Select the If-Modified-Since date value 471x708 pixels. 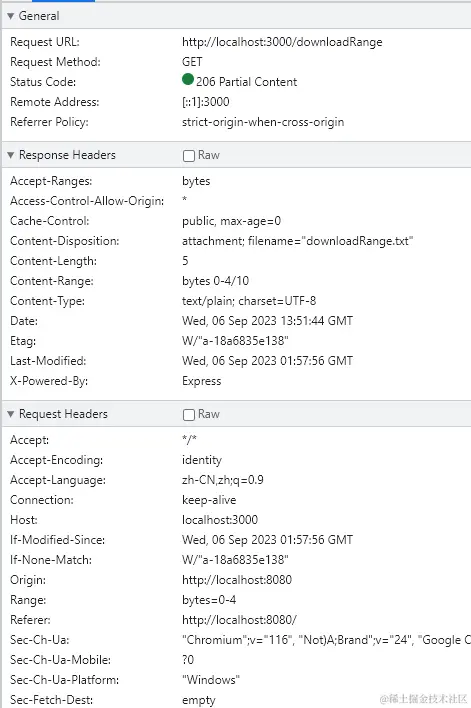[x=267, y=540]
